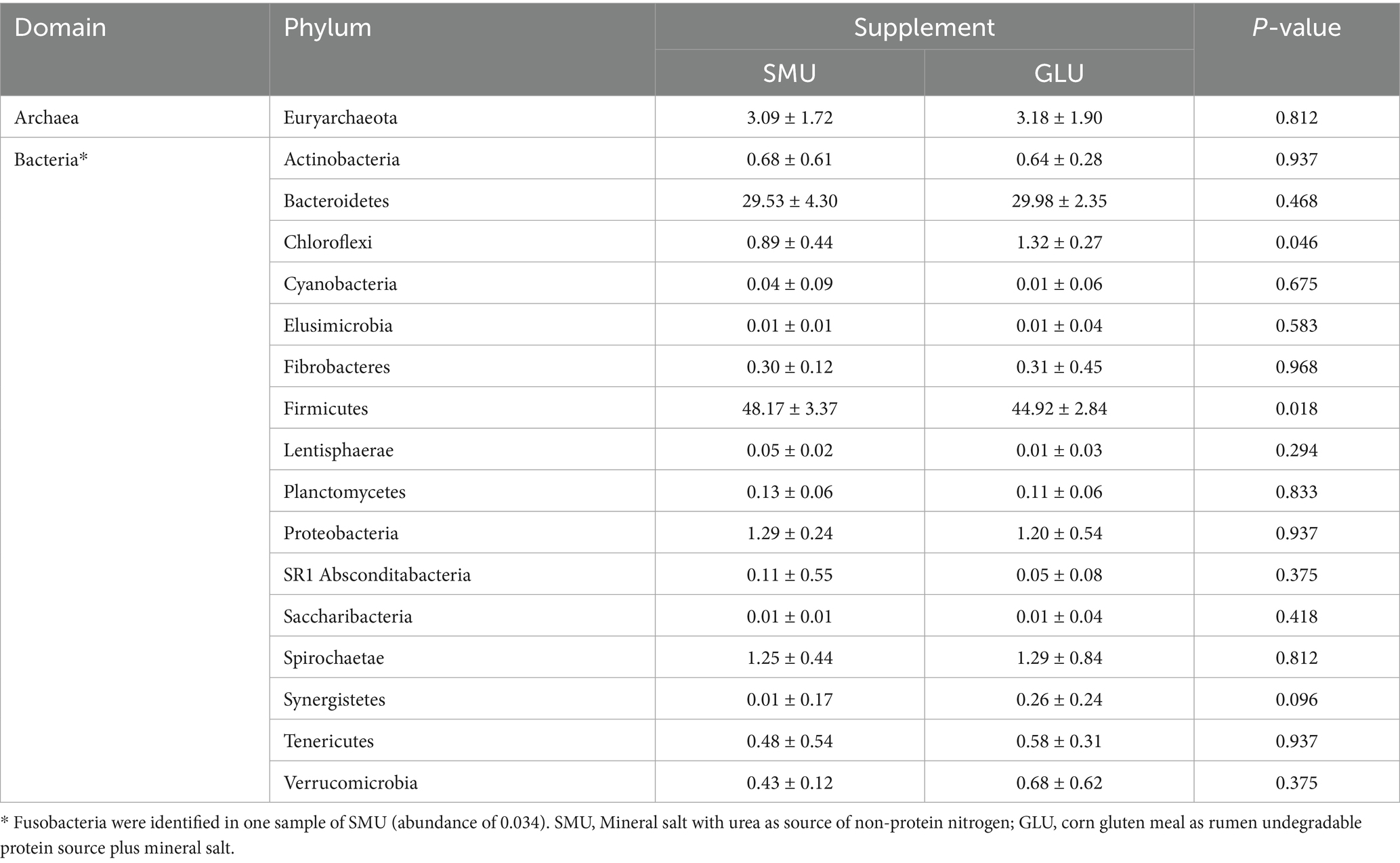Screen dimensions: 1400x863
Task: Click the GLU sub-column header
Action: pyautogui.click(x=1059, y=73)
